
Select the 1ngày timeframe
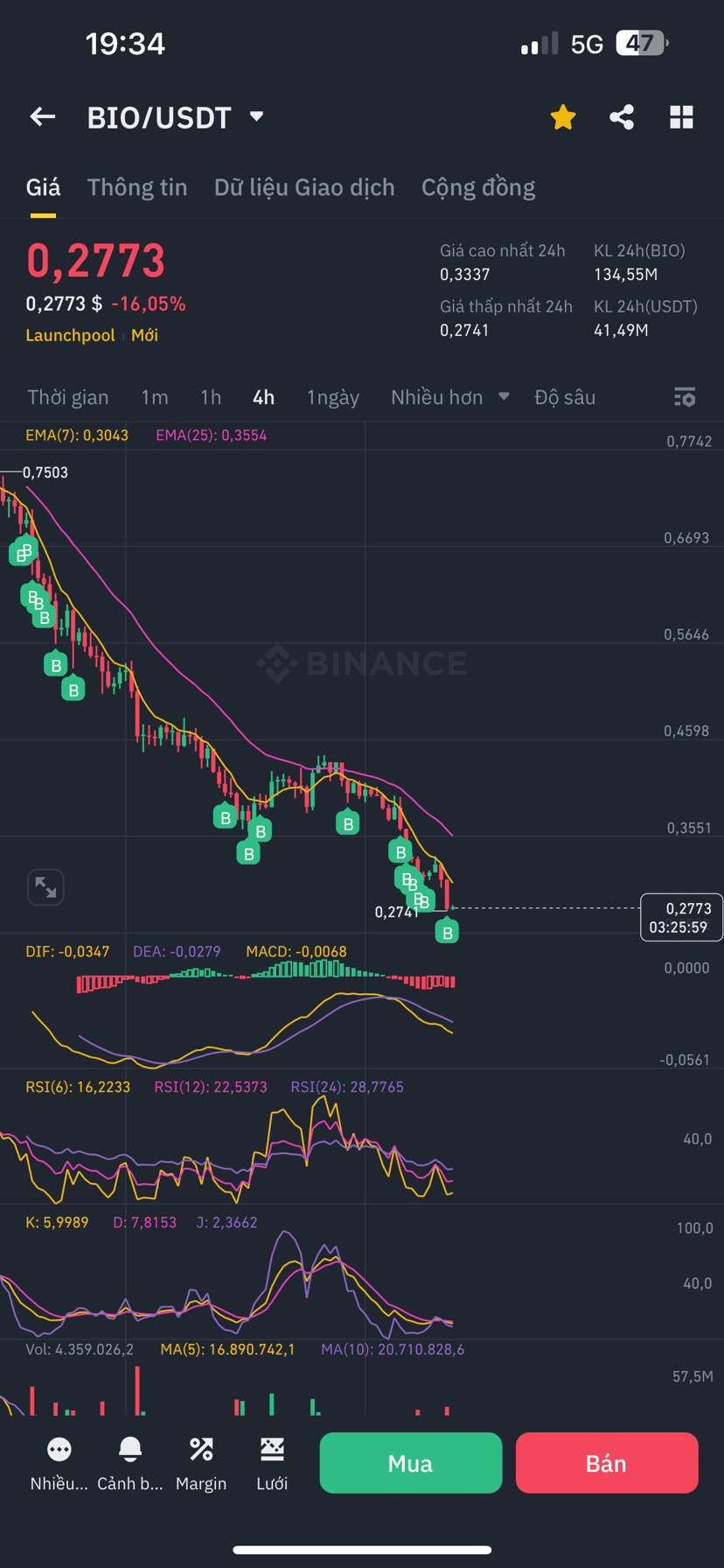pos(333,397)
